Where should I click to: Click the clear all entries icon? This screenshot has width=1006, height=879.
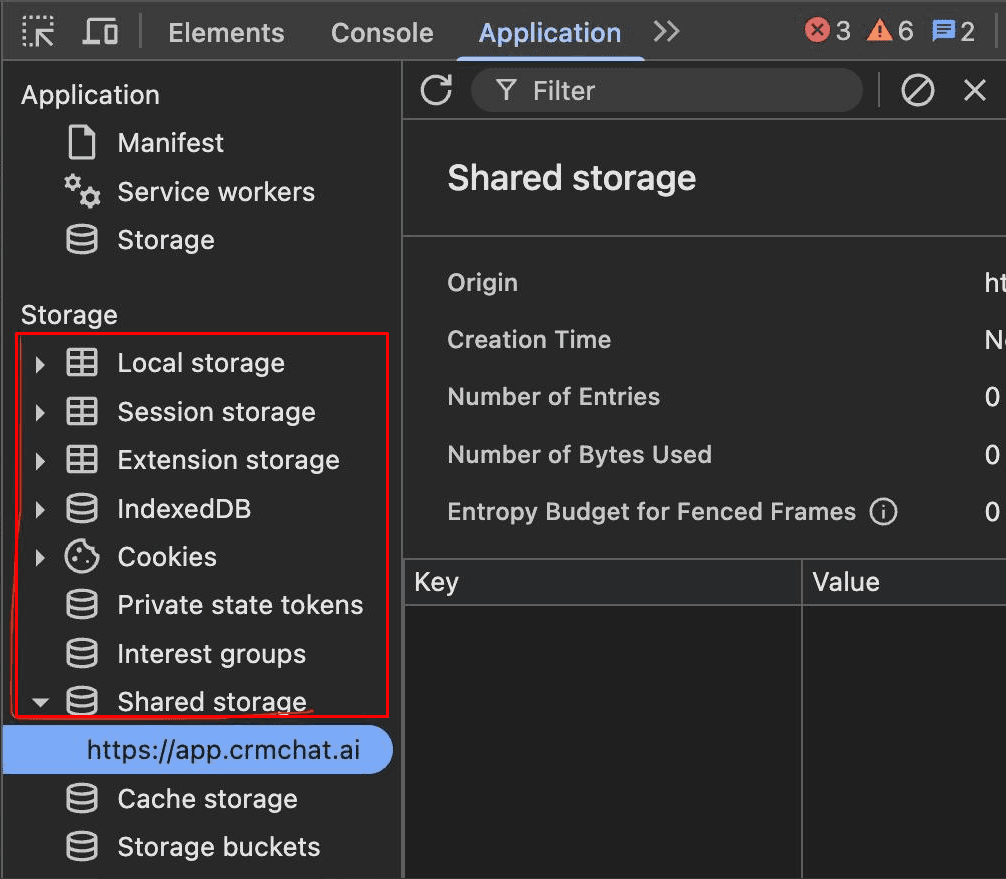917,91
